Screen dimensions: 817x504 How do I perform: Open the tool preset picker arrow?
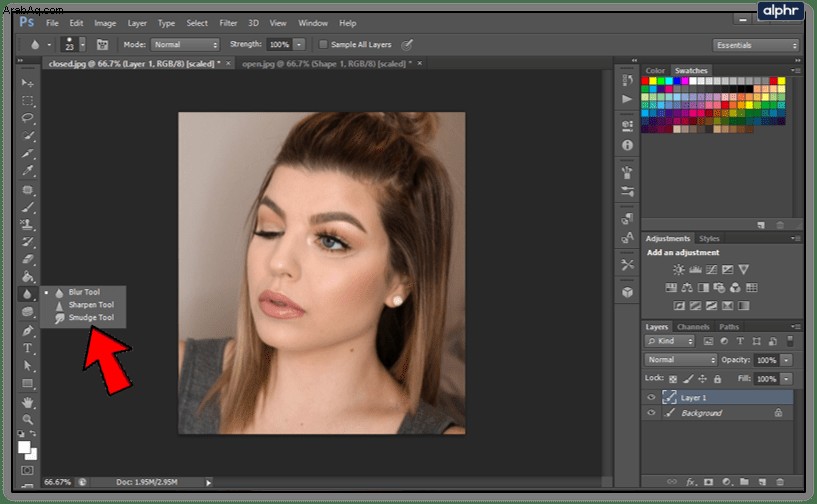(49, 45)
